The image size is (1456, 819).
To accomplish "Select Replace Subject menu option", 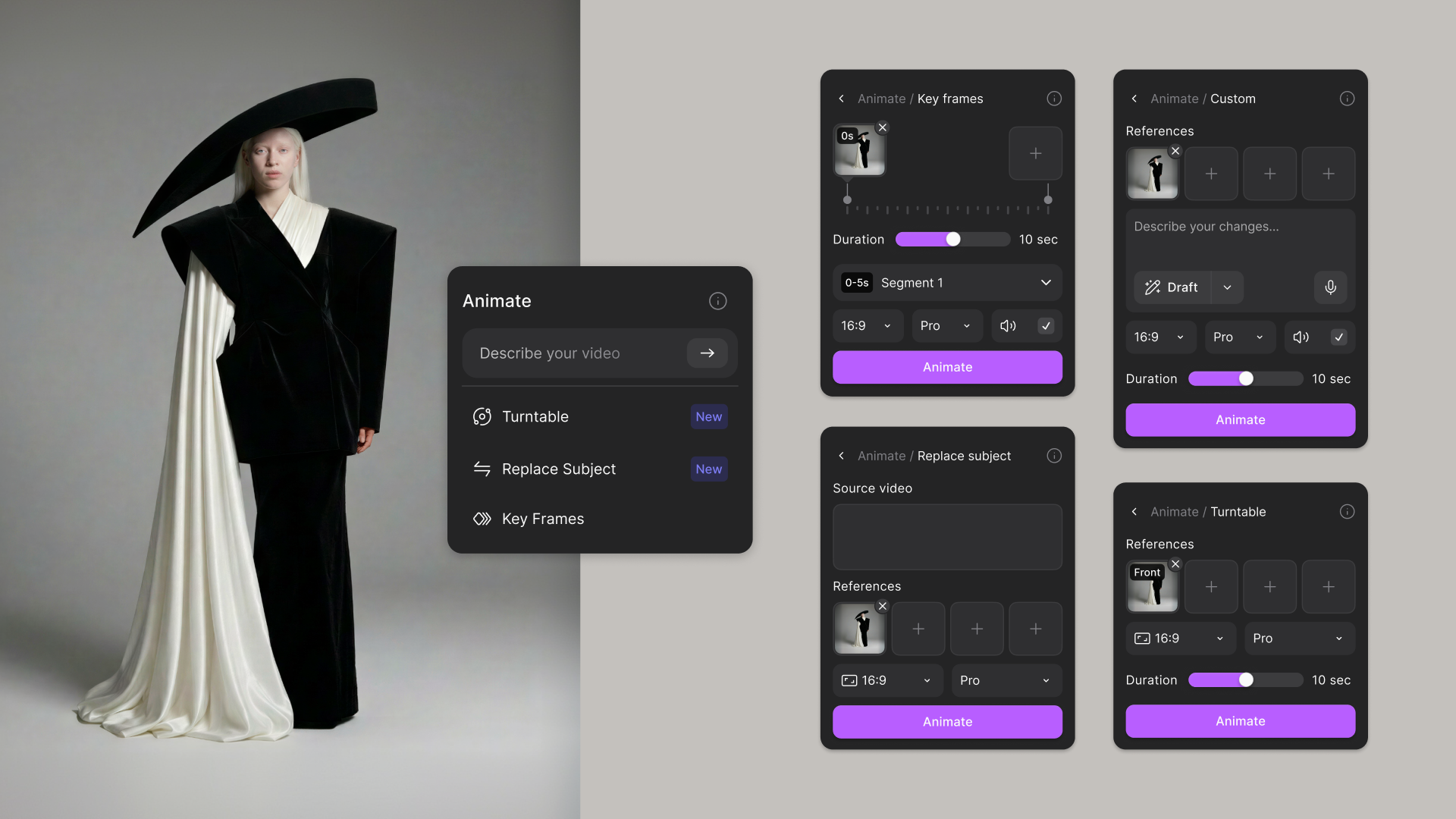I will tap(599, 469).
